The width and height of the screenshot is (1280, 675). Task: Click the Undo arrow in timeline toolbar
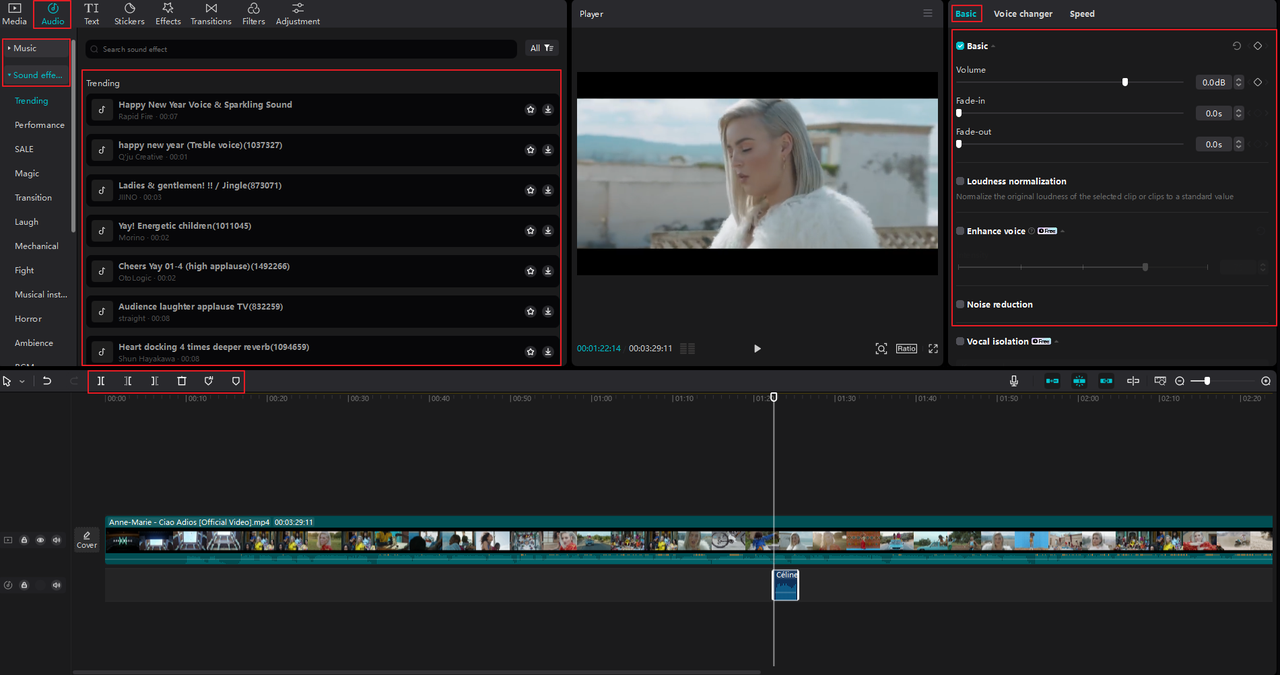click(47, 381)
